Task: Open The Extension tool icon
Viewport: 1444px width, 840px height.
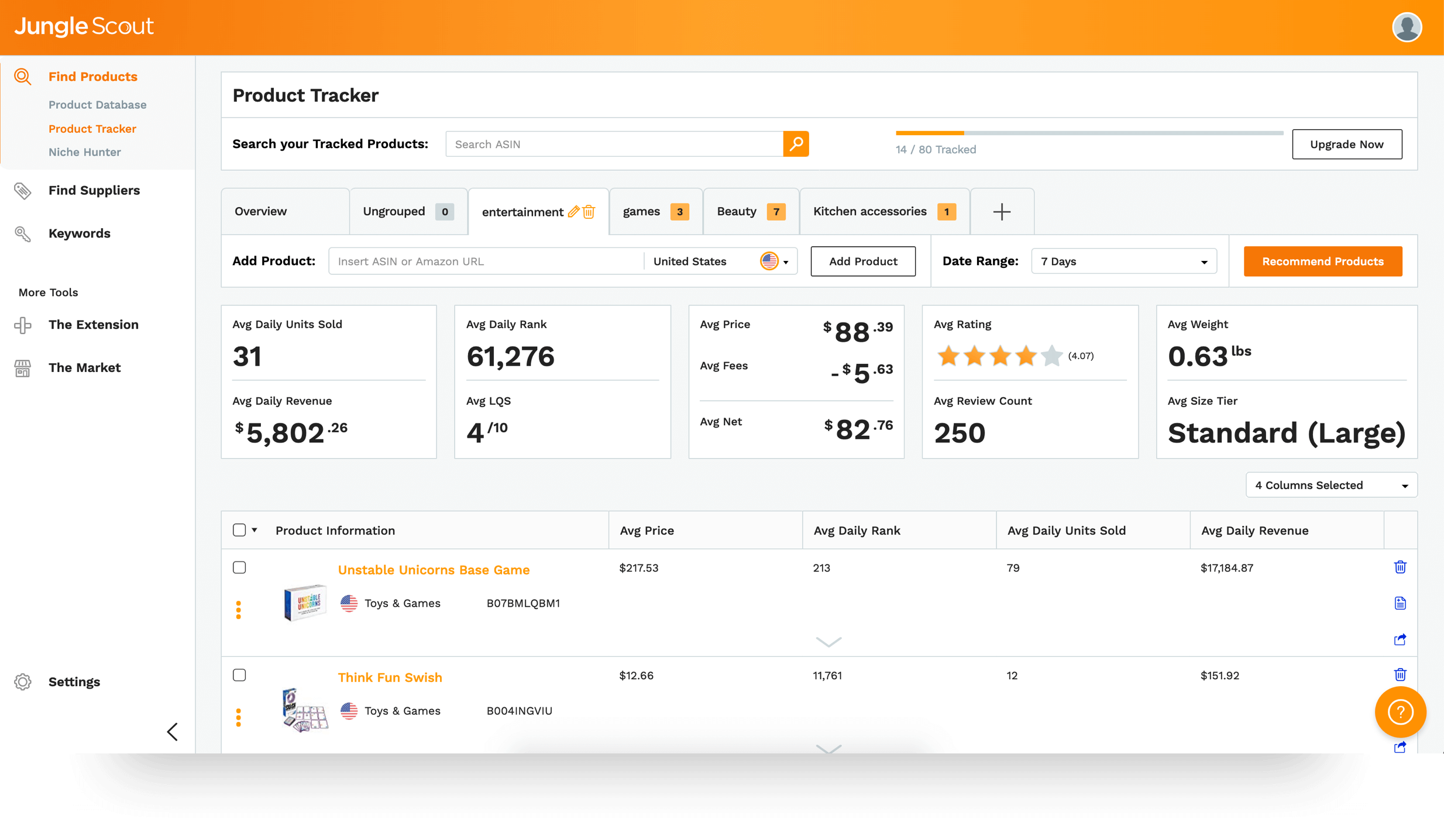Action: pos(22,325)
